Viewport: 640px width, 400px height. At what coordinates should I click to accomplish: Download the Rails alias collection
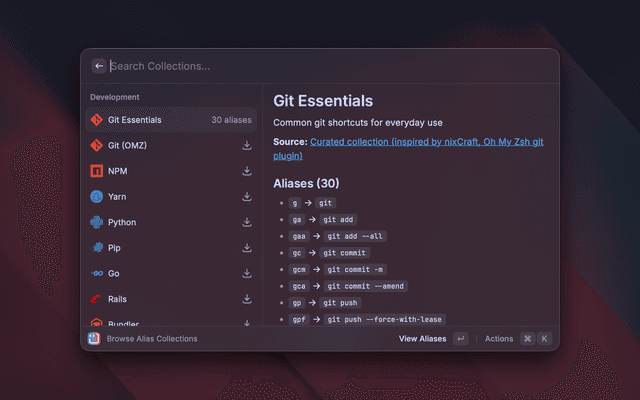click(247, 299)
